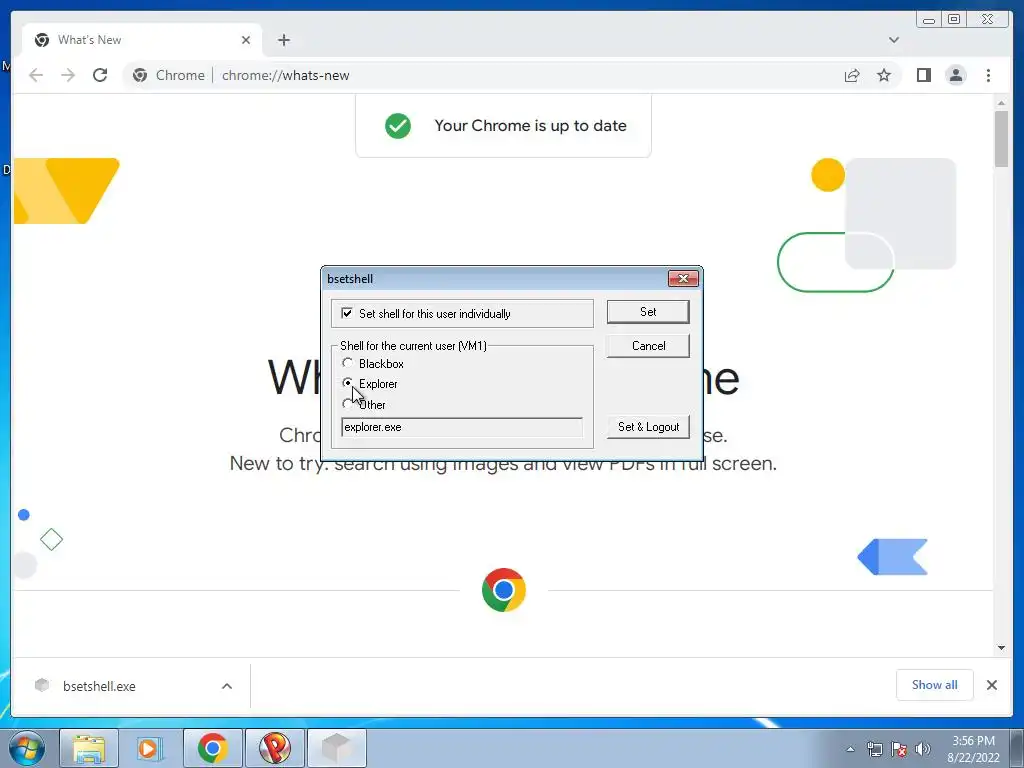Reload the whats-new page
Image resolution: width=1024 pixels, height=768 pixels.
[100, 75]
